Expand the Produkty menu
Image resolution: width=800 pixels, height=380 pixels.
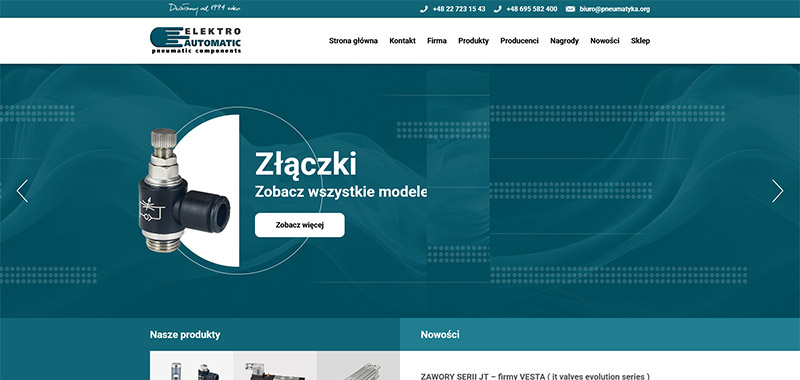473,41
